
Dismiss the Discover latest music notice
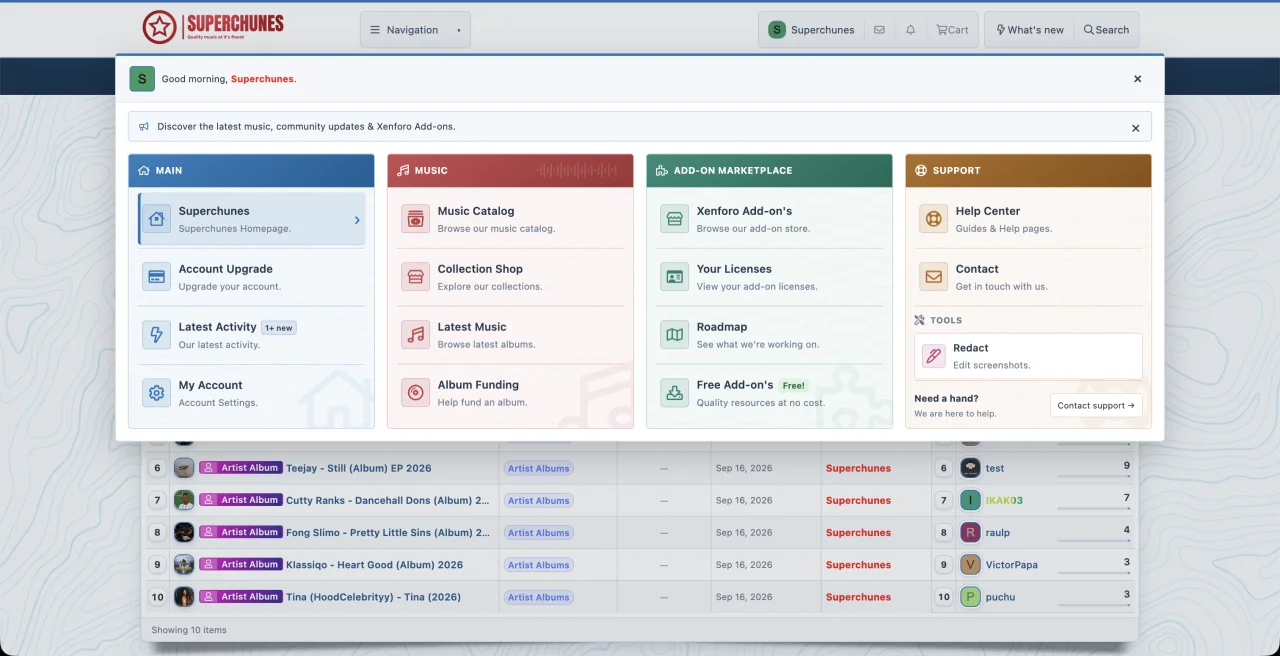1135,128
